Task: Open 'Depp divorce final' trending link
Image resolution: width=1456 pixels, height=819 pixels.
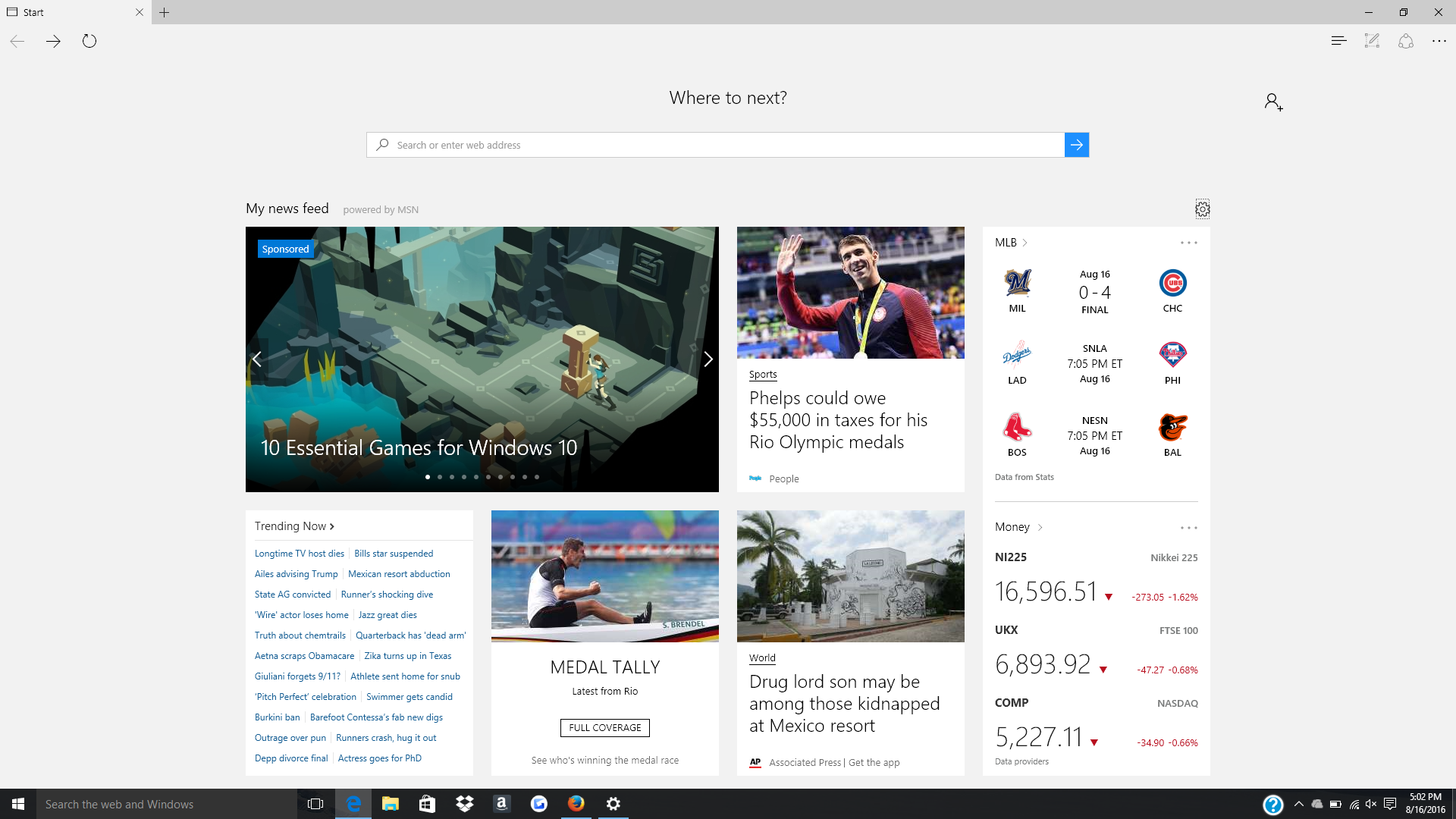Action: (291, 758)
